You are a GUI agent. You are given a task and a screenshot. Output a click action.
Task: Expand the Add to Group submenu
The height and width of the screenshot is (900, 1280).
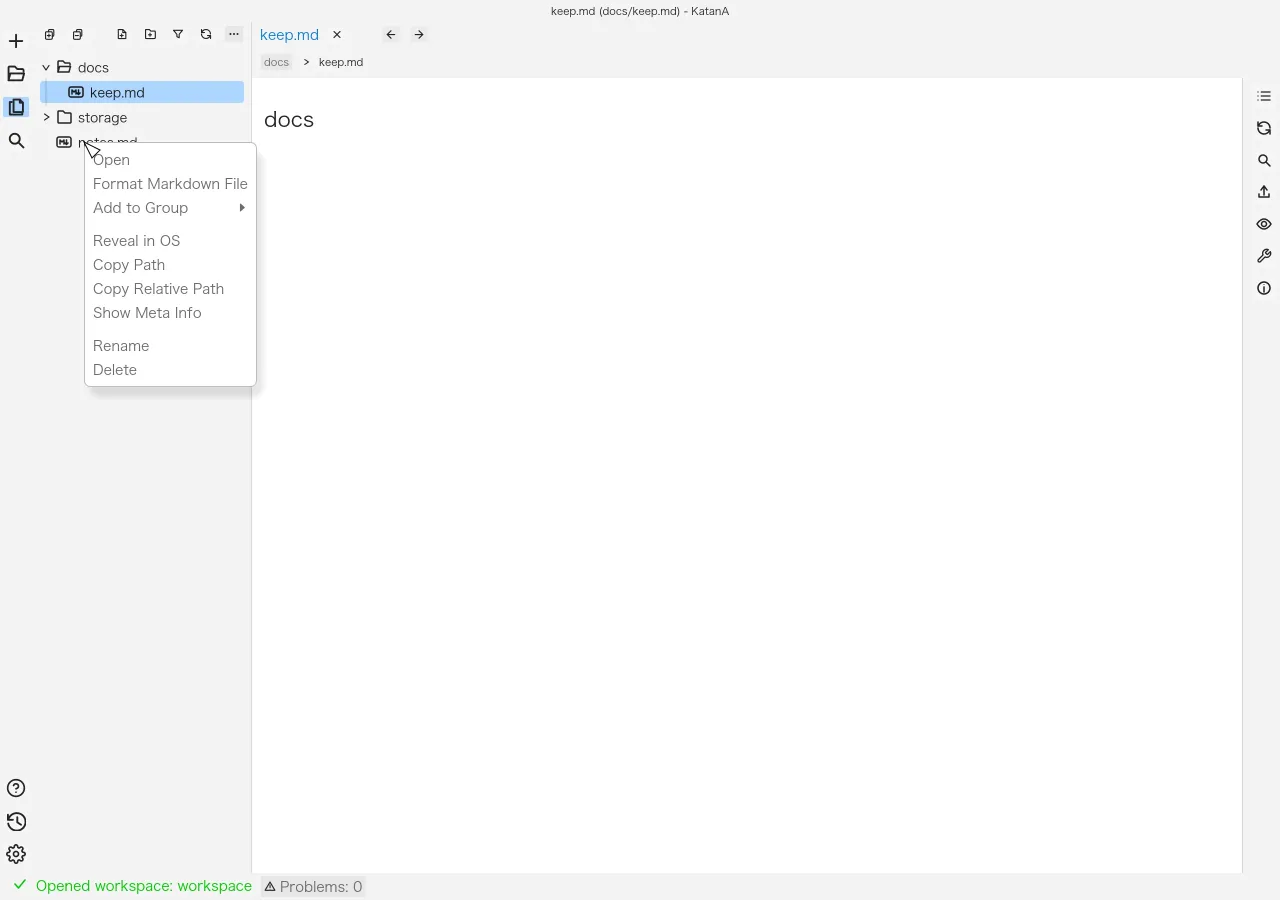tap(170, 208)
